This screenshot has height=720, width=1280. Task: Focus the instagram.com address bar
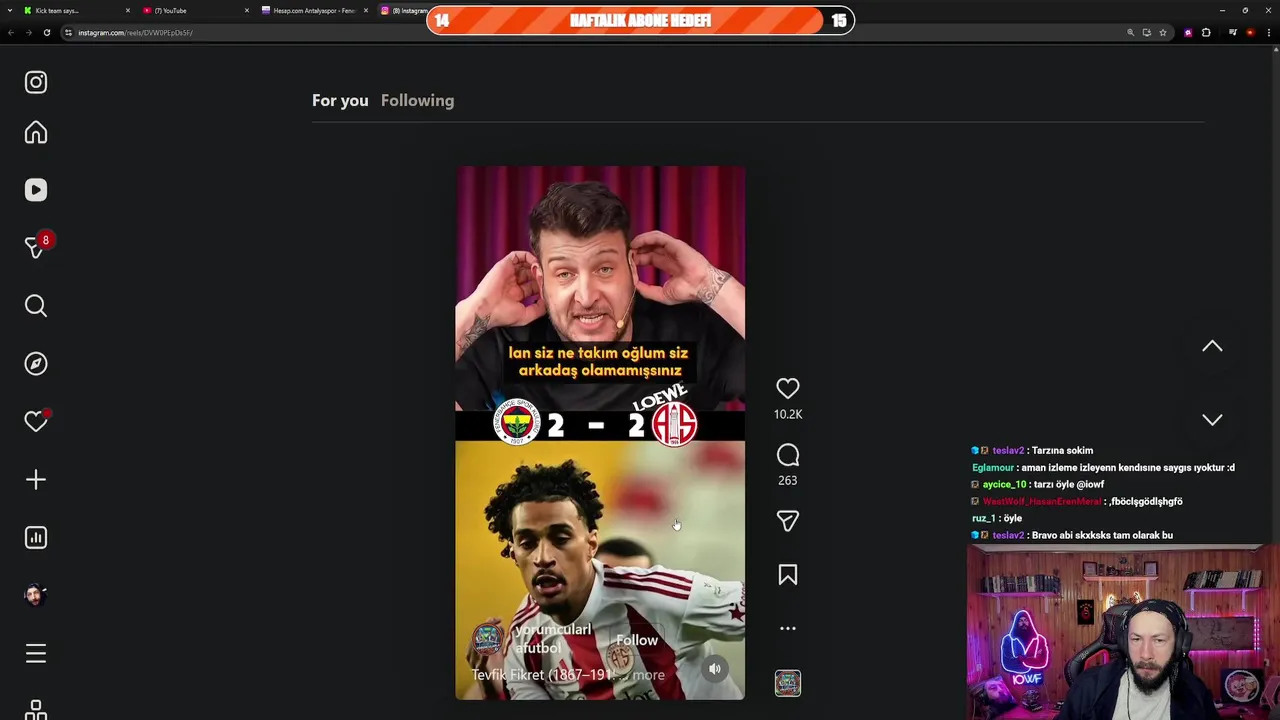point(600,32)
